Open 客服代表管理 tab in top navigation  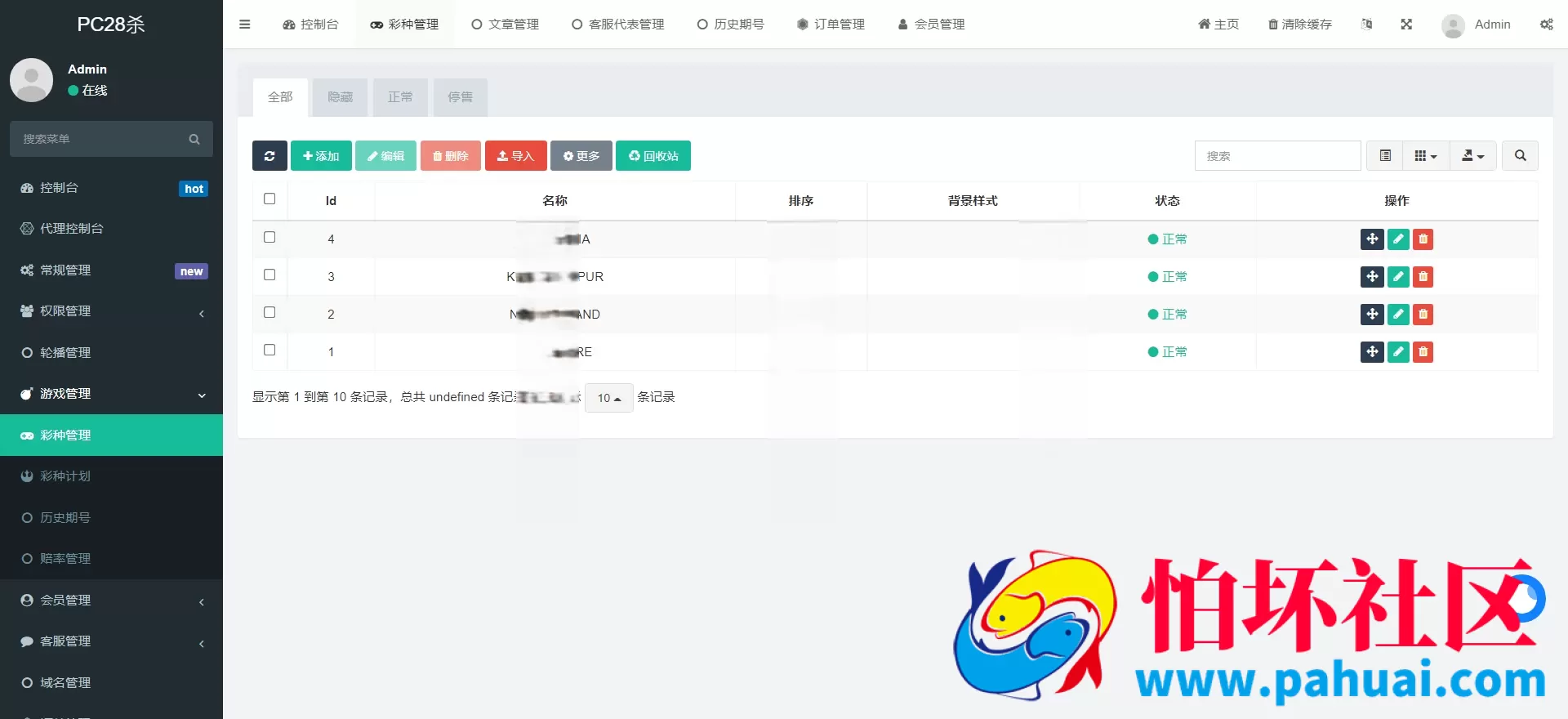618,25
